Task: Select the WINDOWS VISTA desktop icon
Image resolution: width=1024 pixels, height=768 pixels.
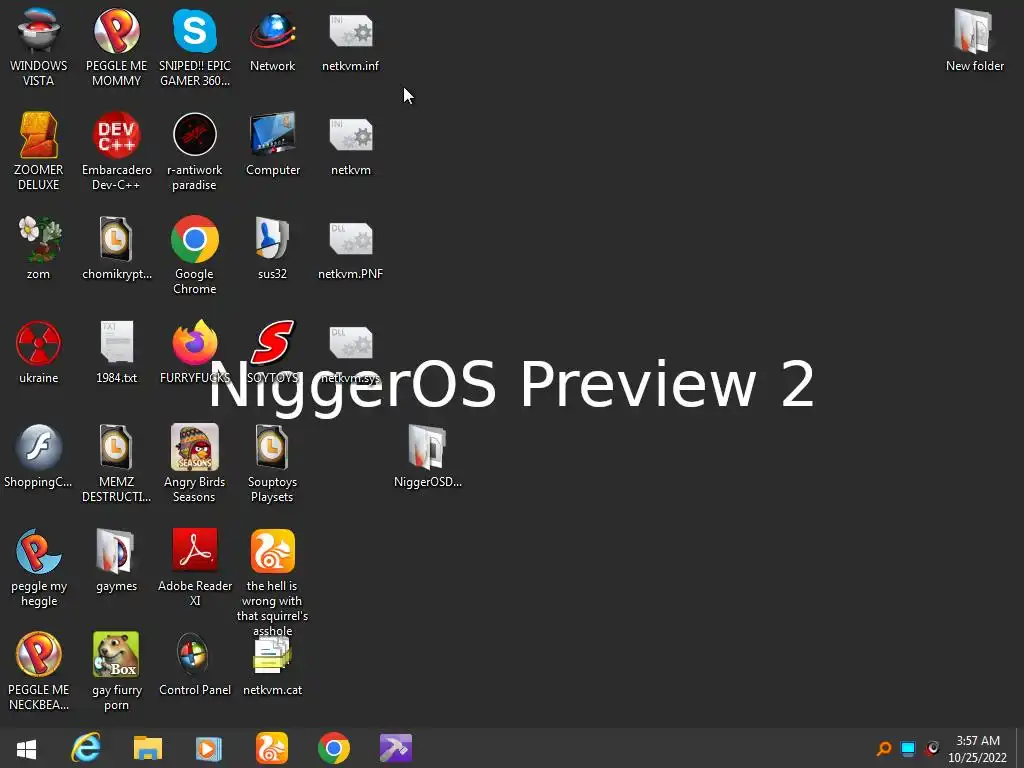Action: 39,47
